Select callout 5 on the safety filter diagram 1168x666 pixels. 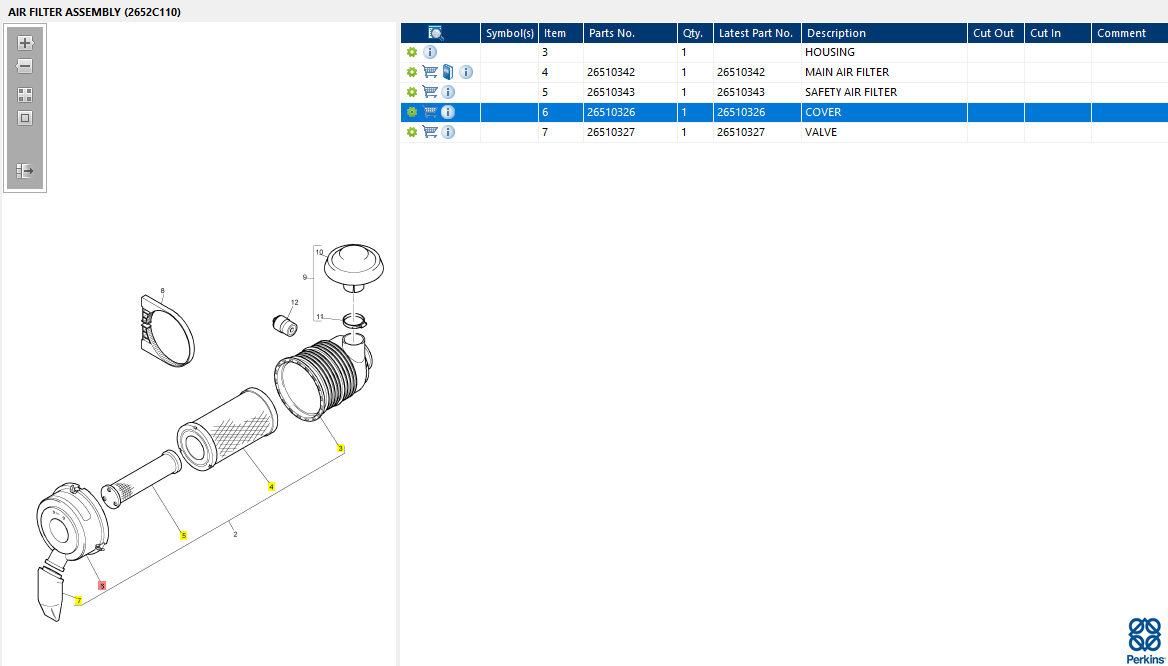(x=183, y=535)
